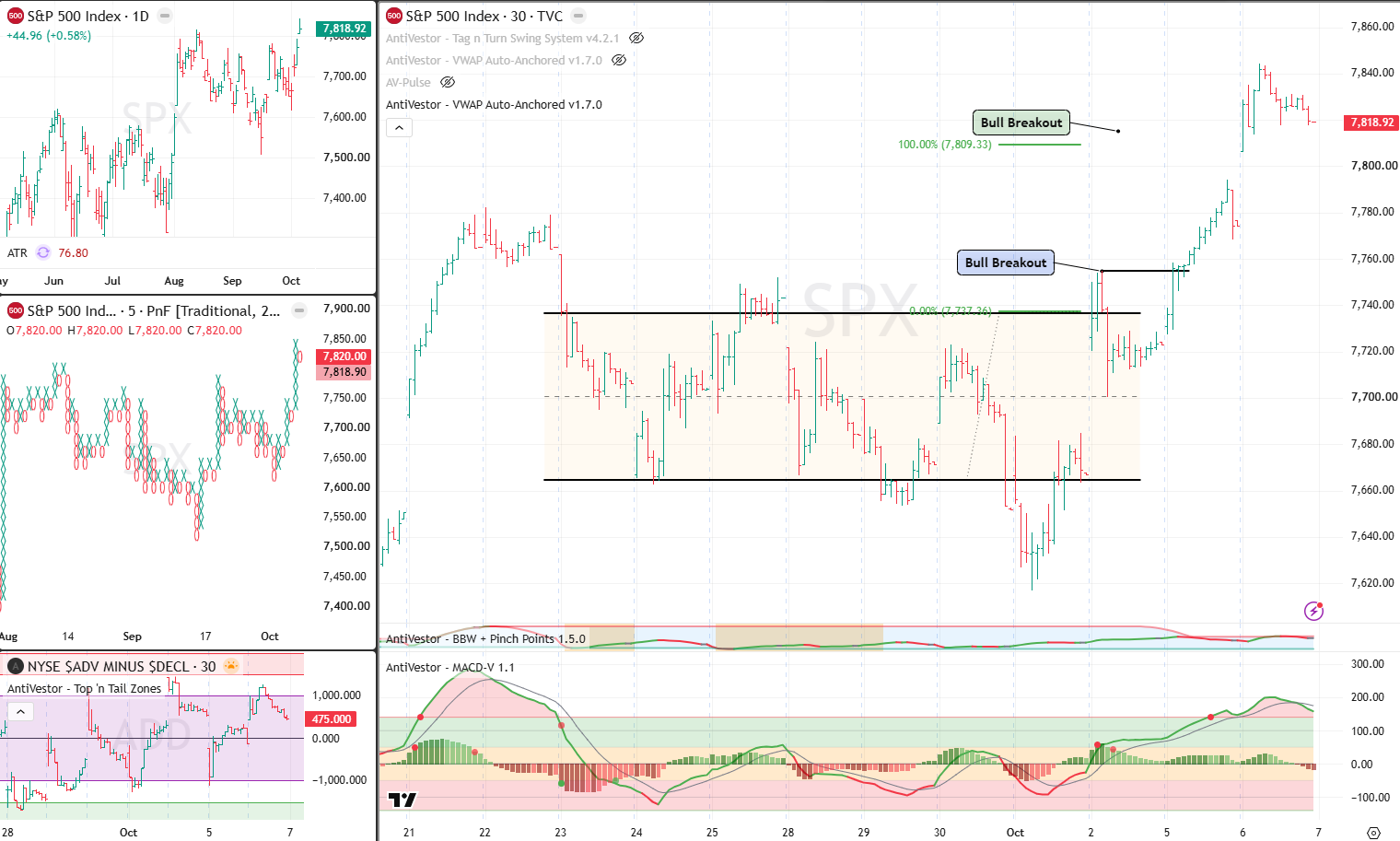1400x841 pixels.
Task: Click the +44.96 (+0.58%) change value
Action: click(x=49, y=36)
